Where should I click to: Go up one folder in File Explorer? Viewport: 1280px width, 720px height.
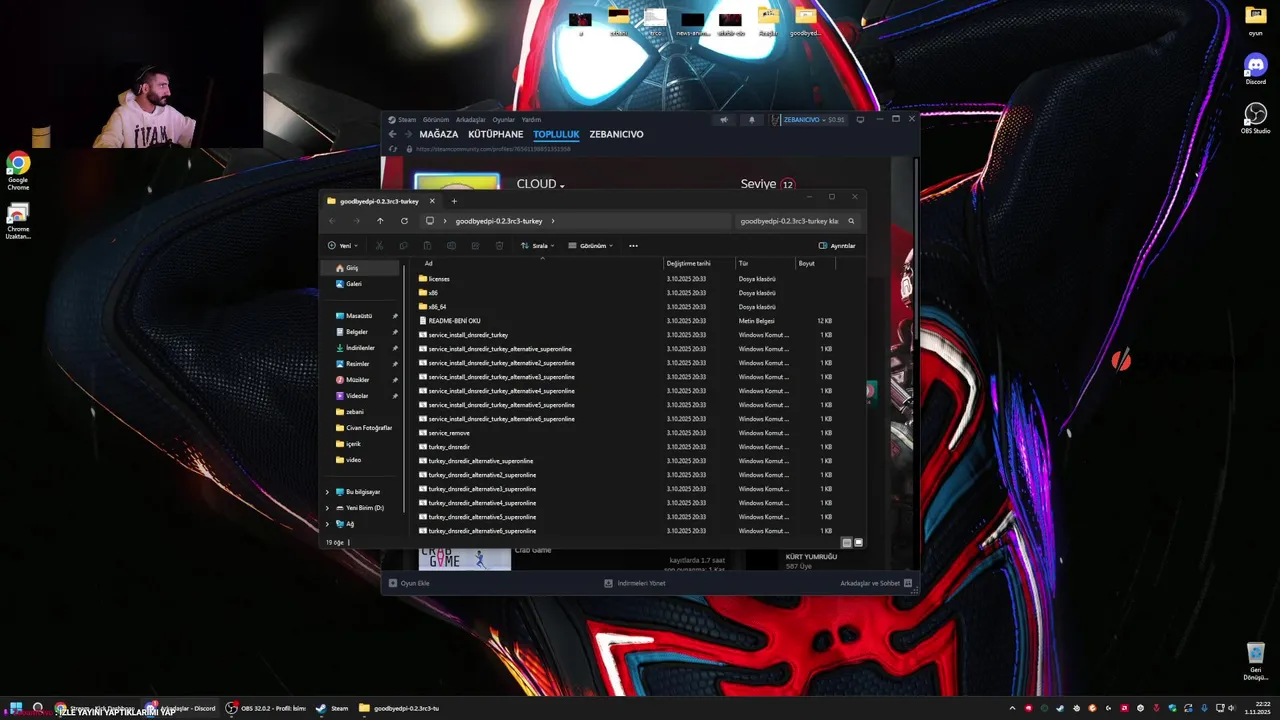pyautogui.click(x=380, y=221)
